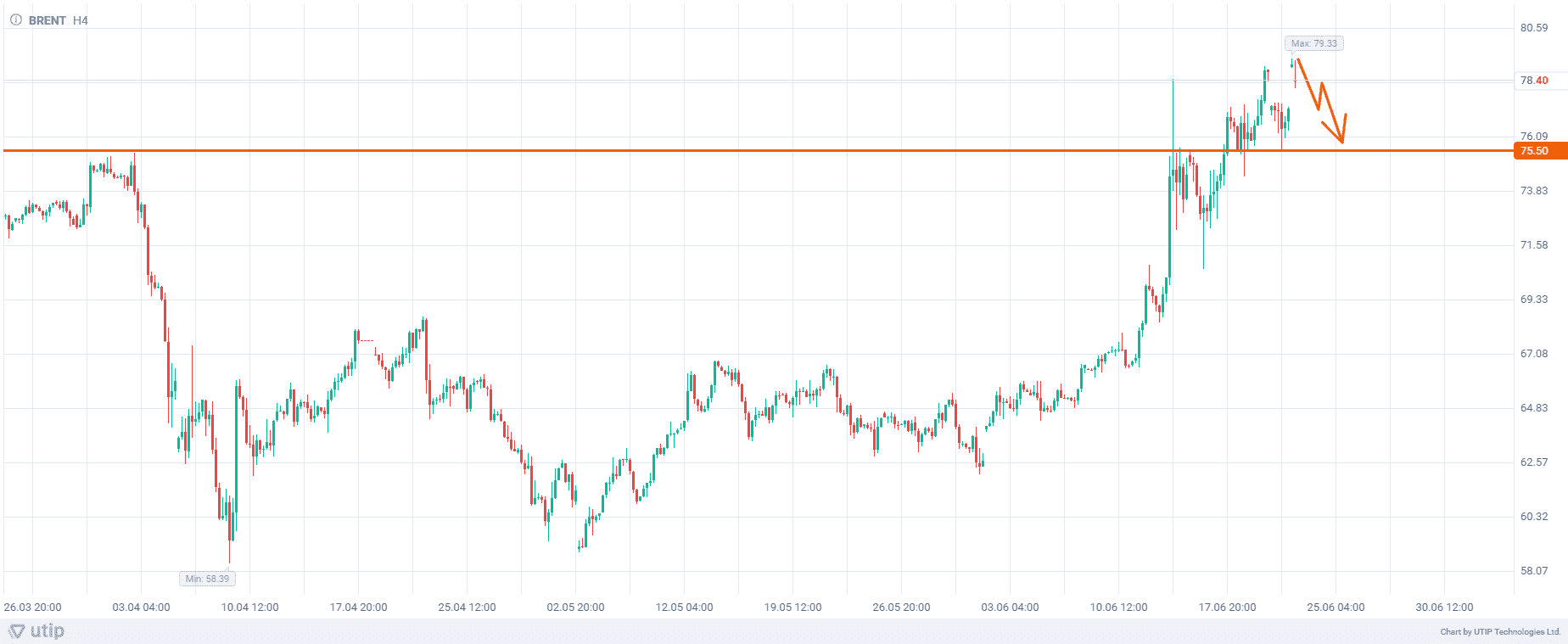Click the 26.03 20:00 time label

pos(32,607)
